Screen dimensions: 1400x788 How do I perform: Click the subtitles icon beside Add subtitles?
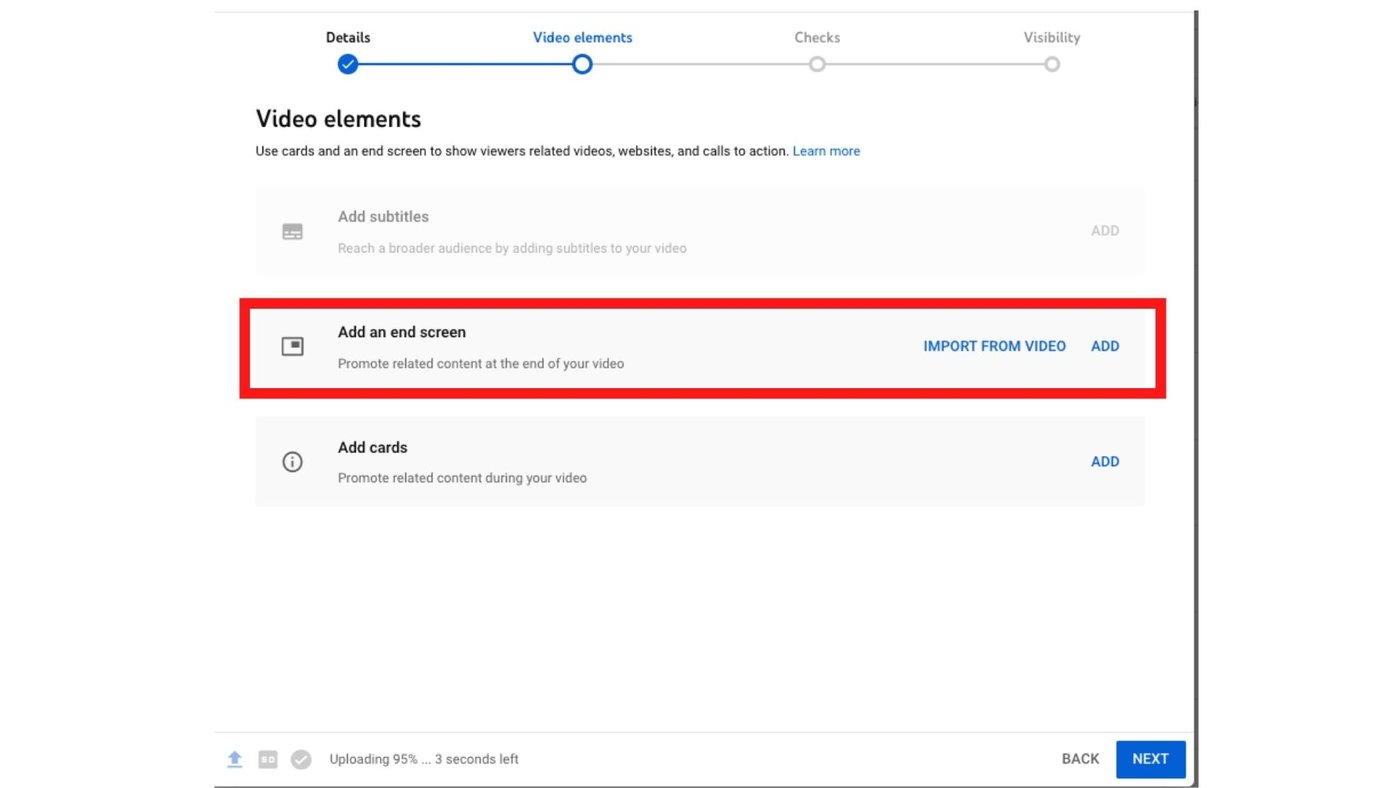coord(292,232)
